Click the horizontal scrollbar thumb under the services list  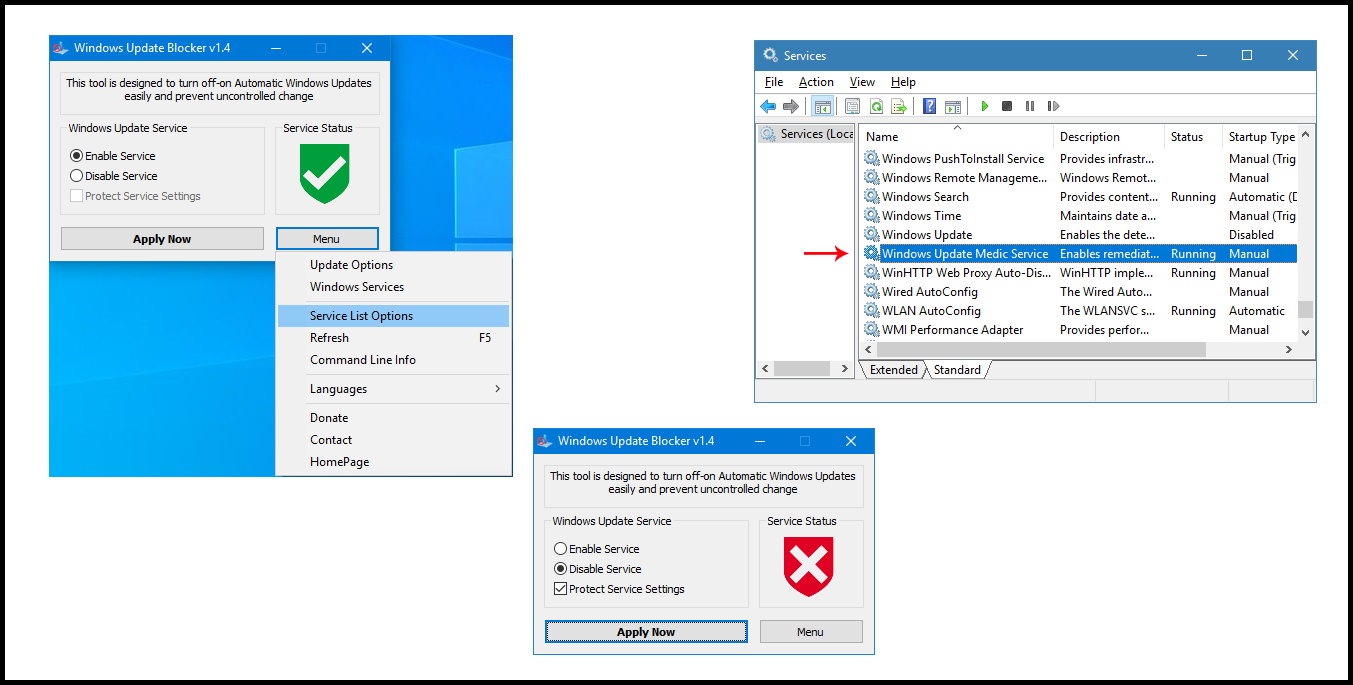(1041, 349)
